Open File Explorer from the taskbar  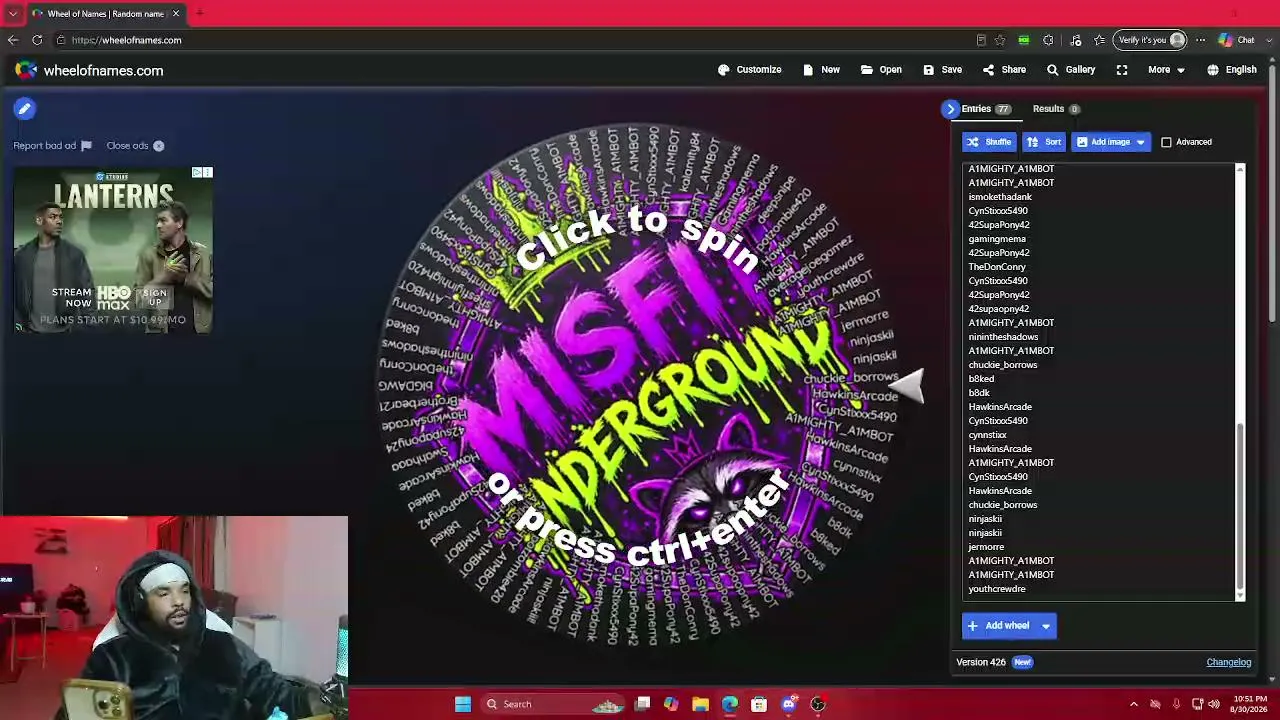(x=700, y=704)
